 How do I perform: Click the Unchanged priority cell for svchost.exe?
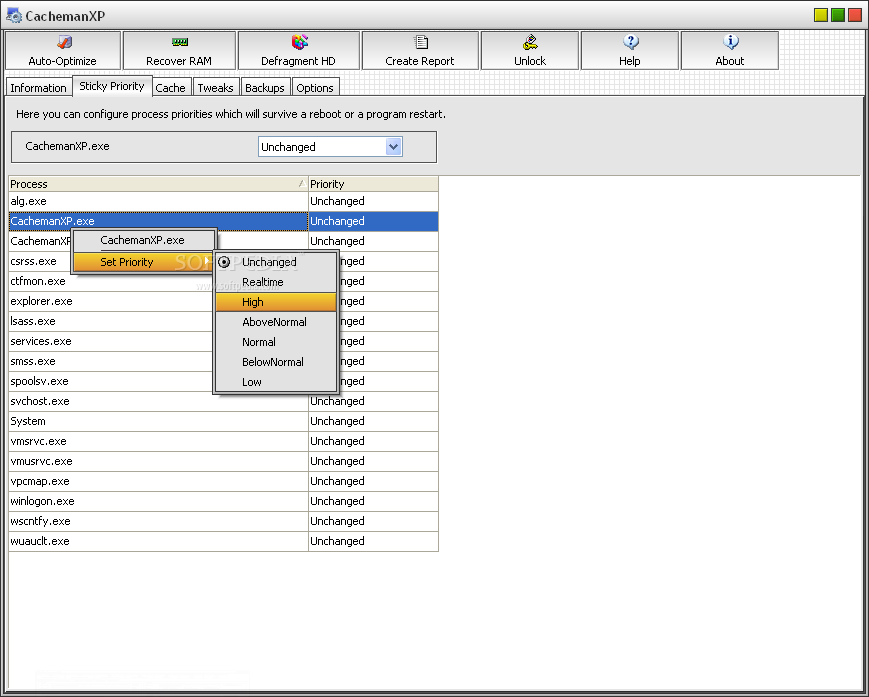pyautogui.click(x=374, y=401)
